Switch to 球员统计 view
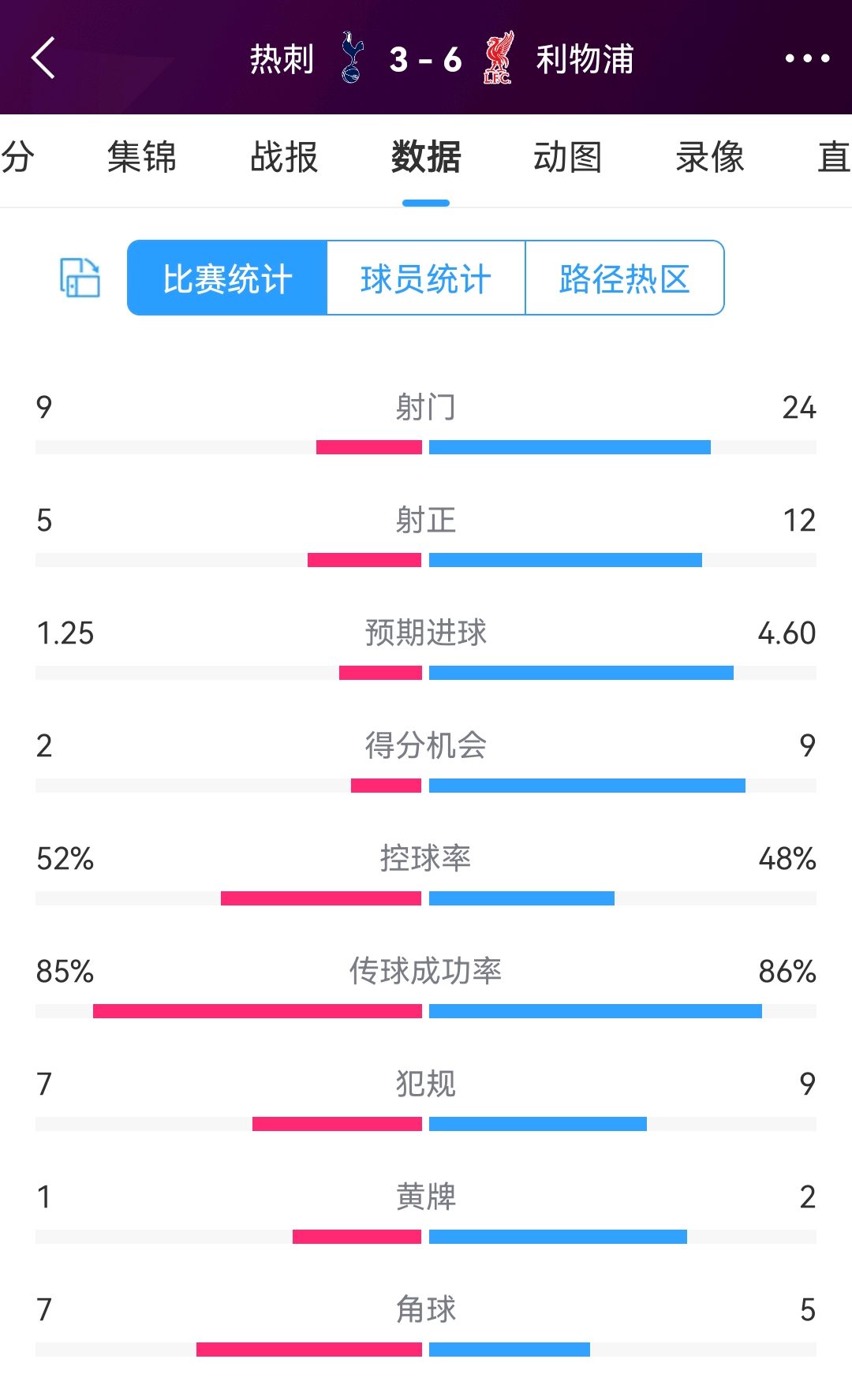 tap(425, 278)
